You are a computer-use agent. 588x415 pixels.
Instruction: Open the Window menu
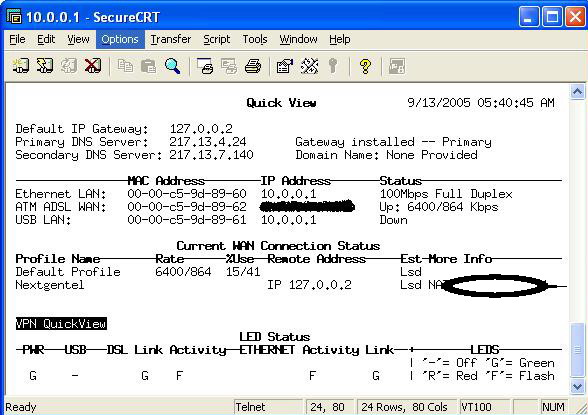click(x=298, y=39)
